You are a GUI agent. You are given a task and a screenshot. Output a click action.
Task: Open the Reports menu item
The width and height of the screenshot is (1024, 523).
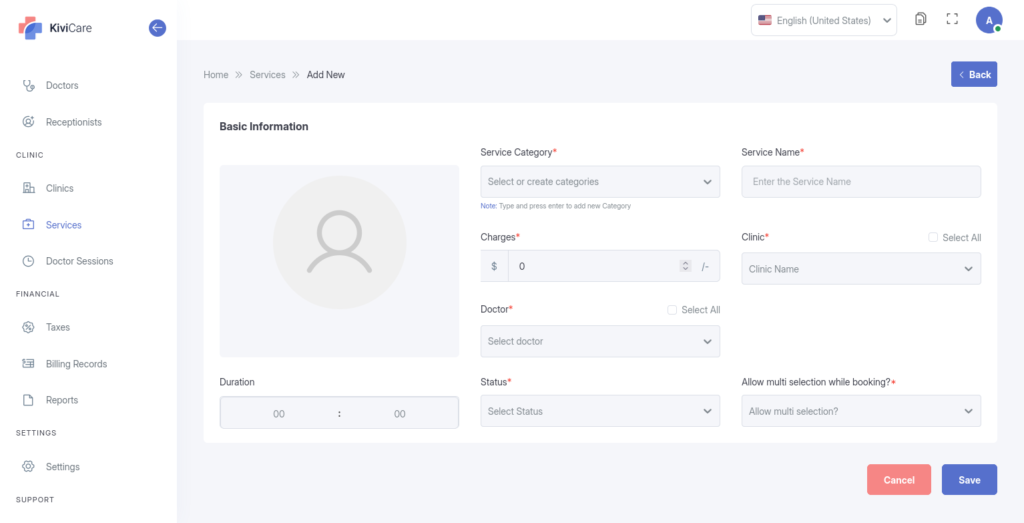[61, 400]
